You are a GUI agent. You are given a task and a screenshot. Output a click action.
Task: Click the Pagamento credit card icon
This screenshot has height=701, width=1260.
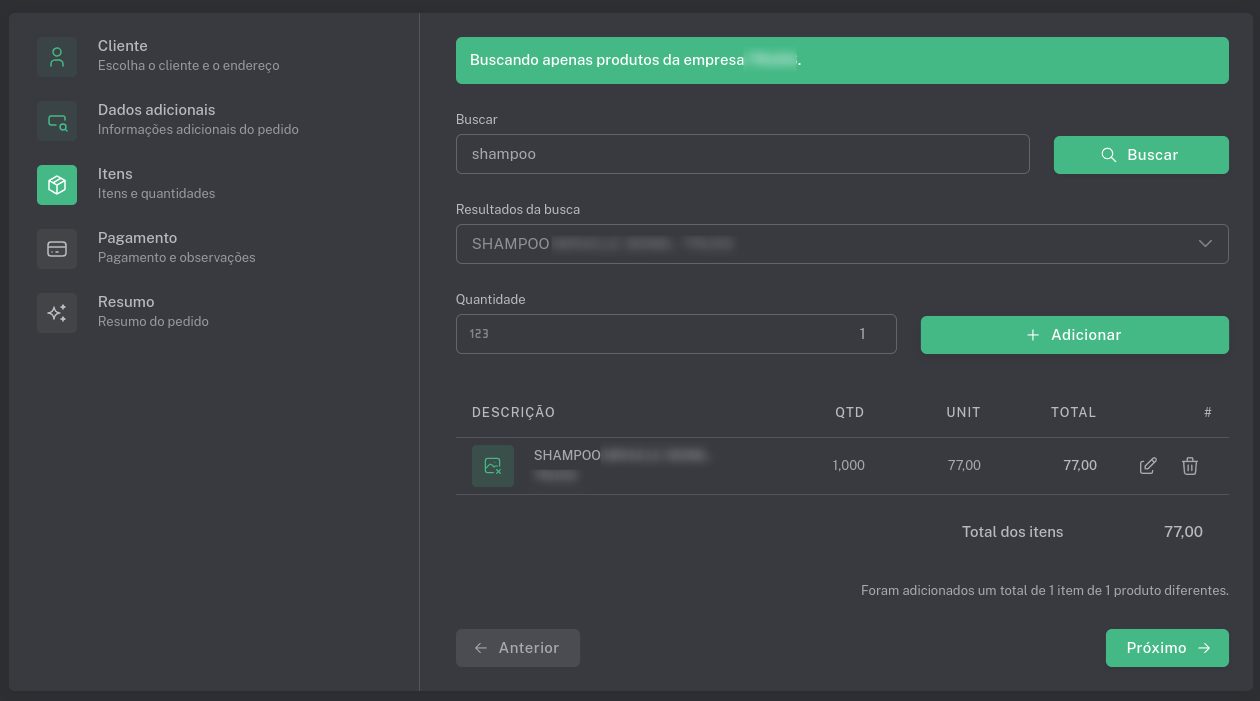[57, 249]
